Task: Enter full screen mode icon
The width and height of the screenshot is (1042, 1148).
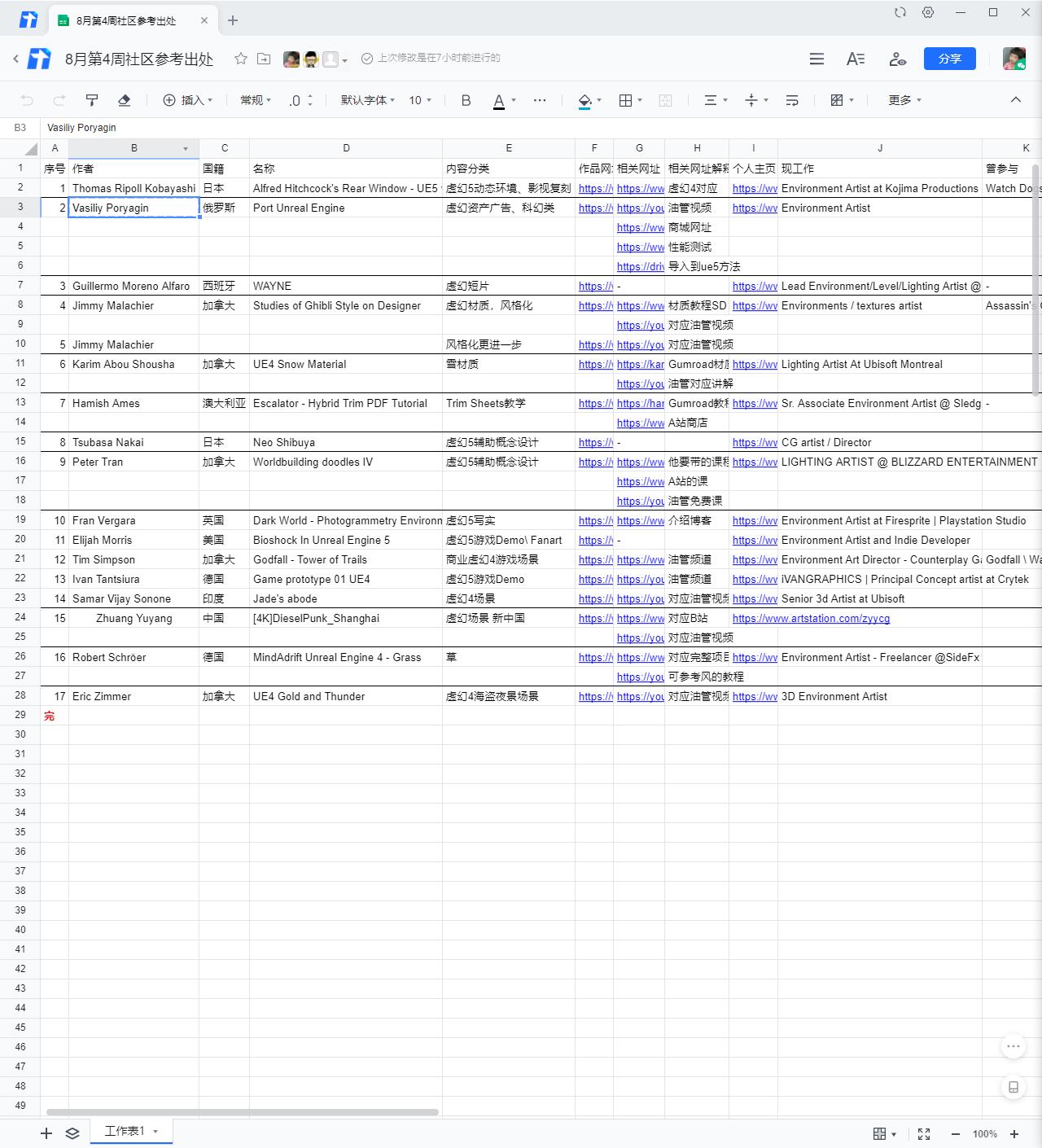Action: (924, 1133)
